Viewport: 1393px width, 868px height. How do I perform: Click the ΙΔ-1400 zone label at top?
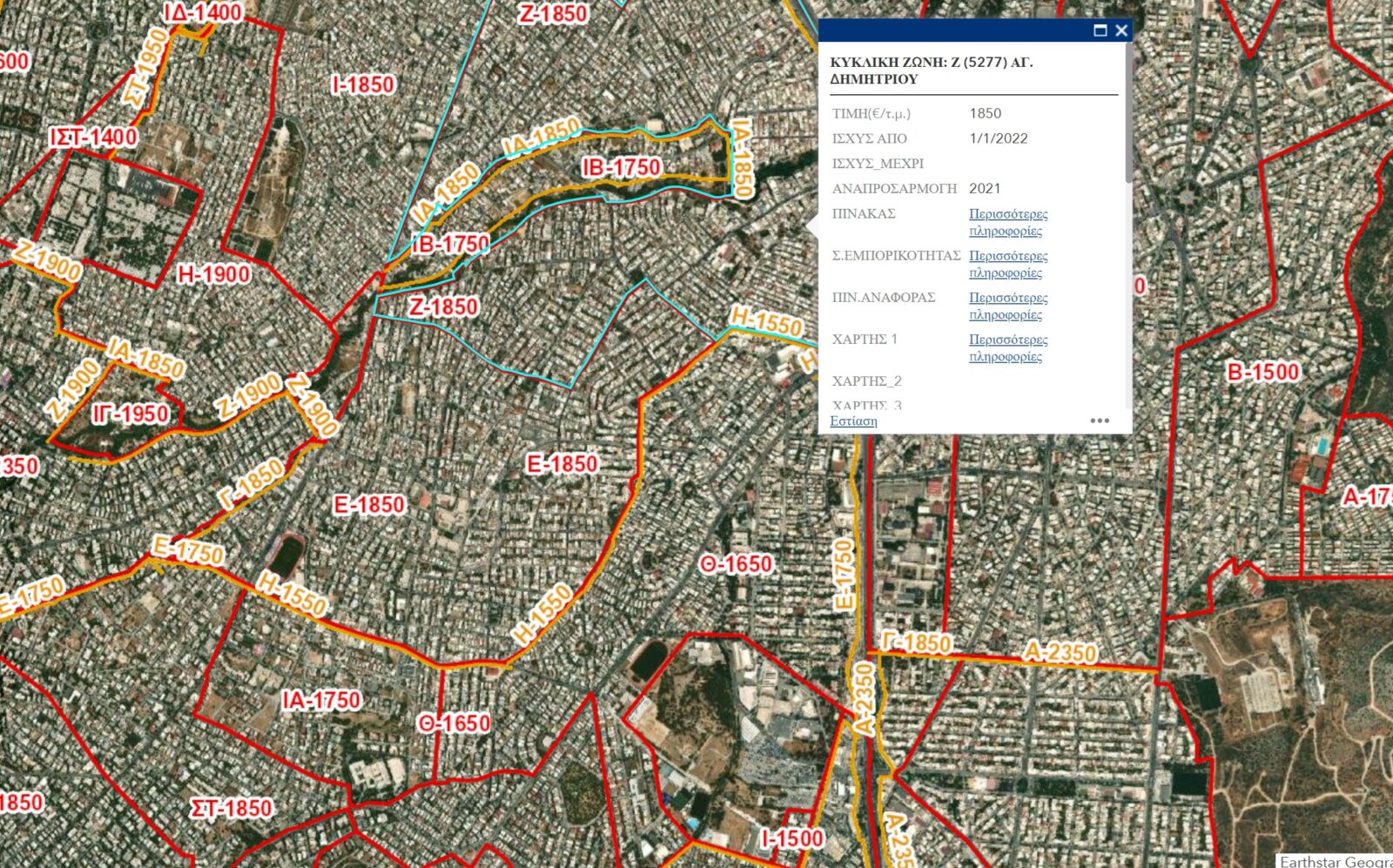(x=202, y=12)
